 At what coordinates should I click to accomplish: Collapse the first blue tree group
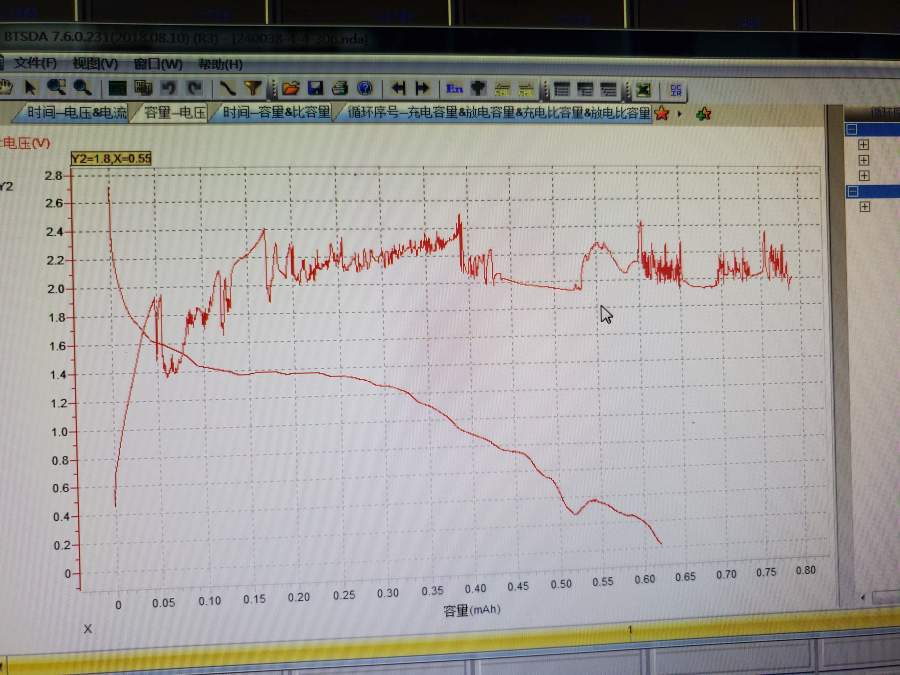coord(852,129)
